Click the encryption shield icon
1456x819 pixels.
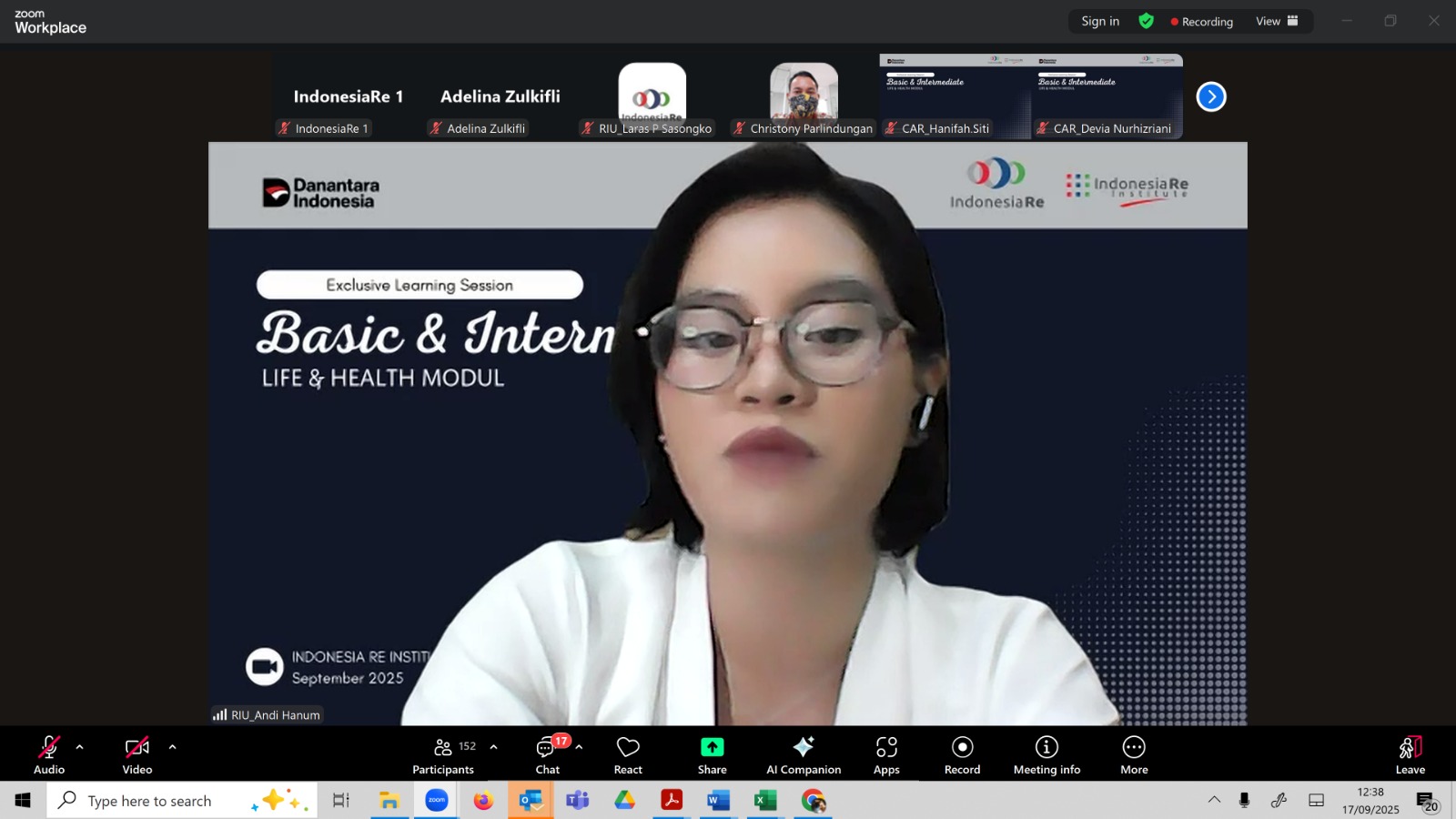click(1147, 21)
